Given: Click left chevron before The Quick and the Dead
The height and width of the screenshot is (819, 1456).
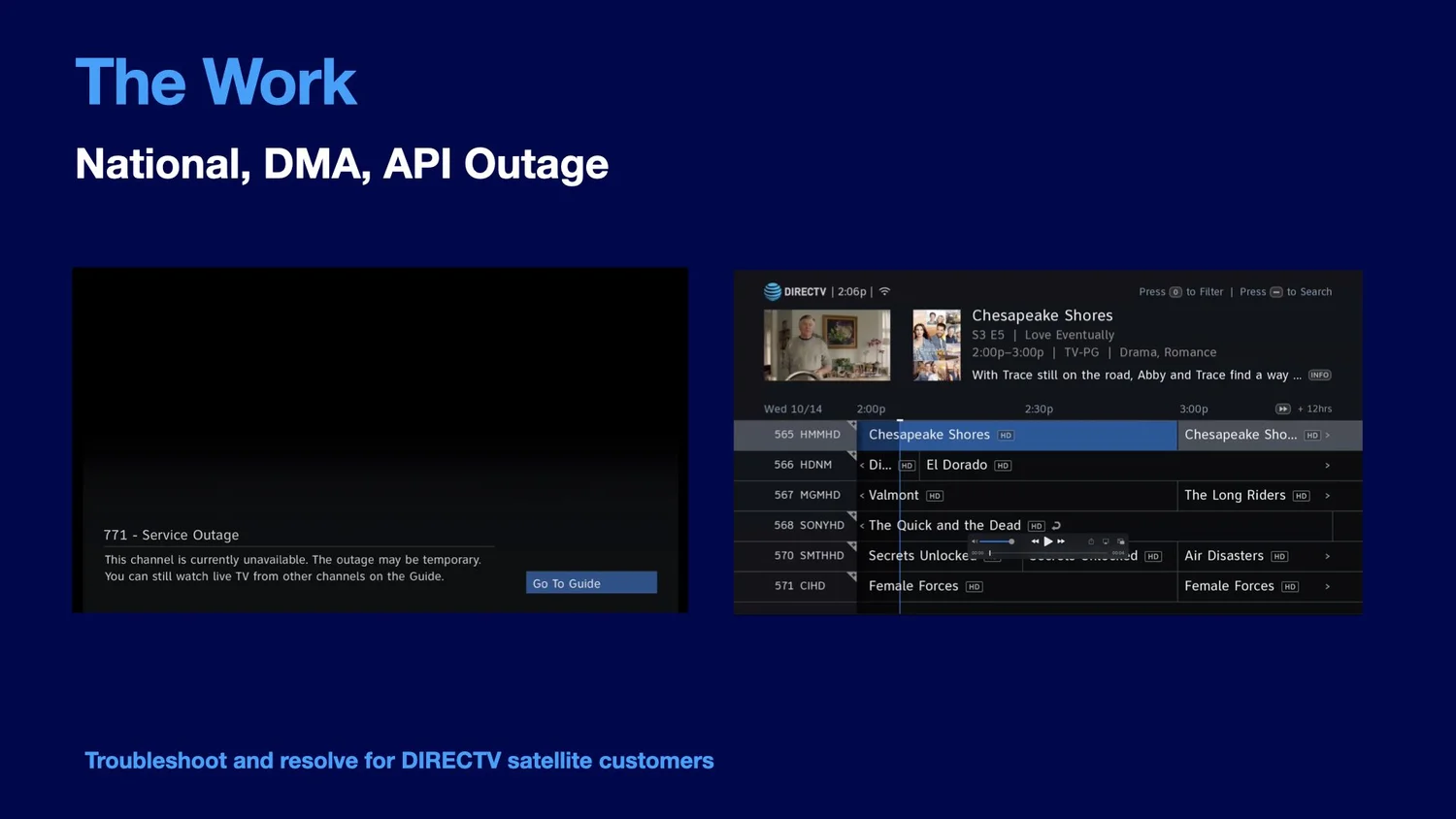Looking at the screenshot, I should (862, 525).
